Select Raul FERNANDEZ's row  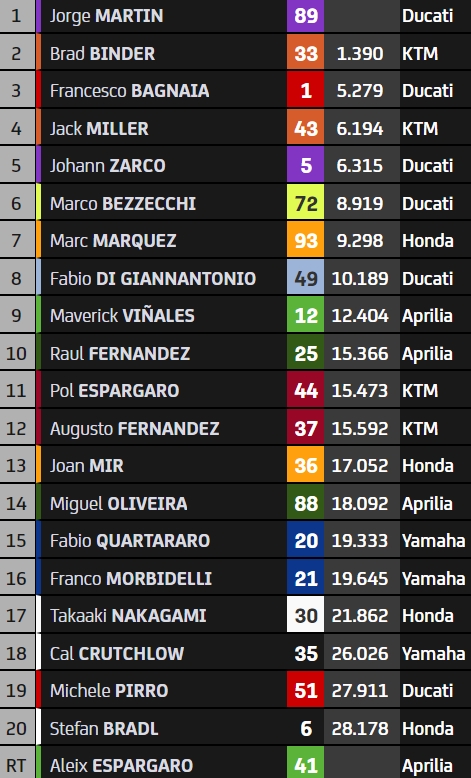coord(235,353)
